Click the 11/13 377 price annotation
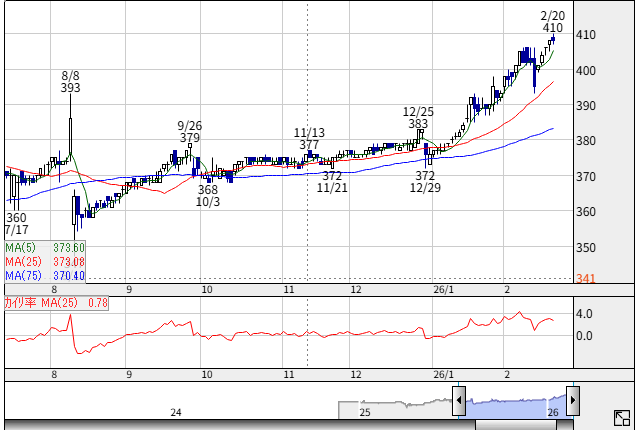The width and height of the screenshot is (639, 430). (x=309, y=139)
